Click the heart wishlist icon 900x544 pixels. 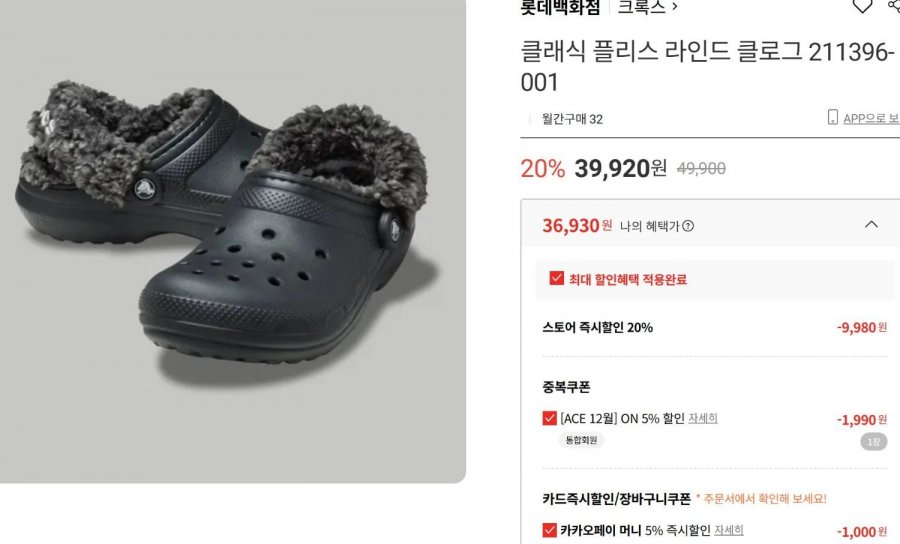point(862,6)
